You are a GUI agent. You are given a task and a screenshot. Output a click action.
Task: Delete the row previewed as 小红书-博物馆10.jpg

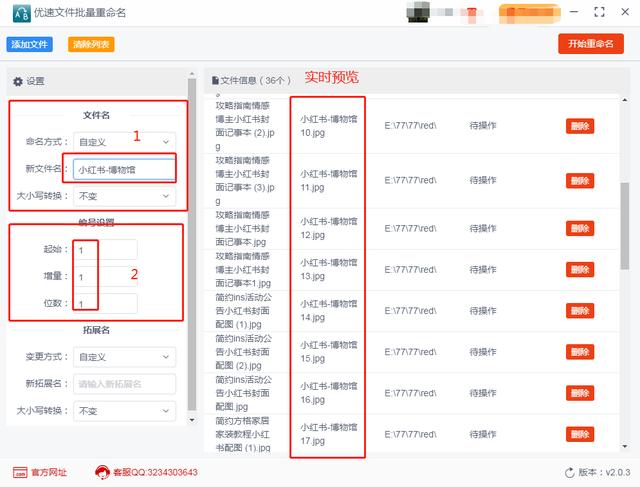coord(580,126)
